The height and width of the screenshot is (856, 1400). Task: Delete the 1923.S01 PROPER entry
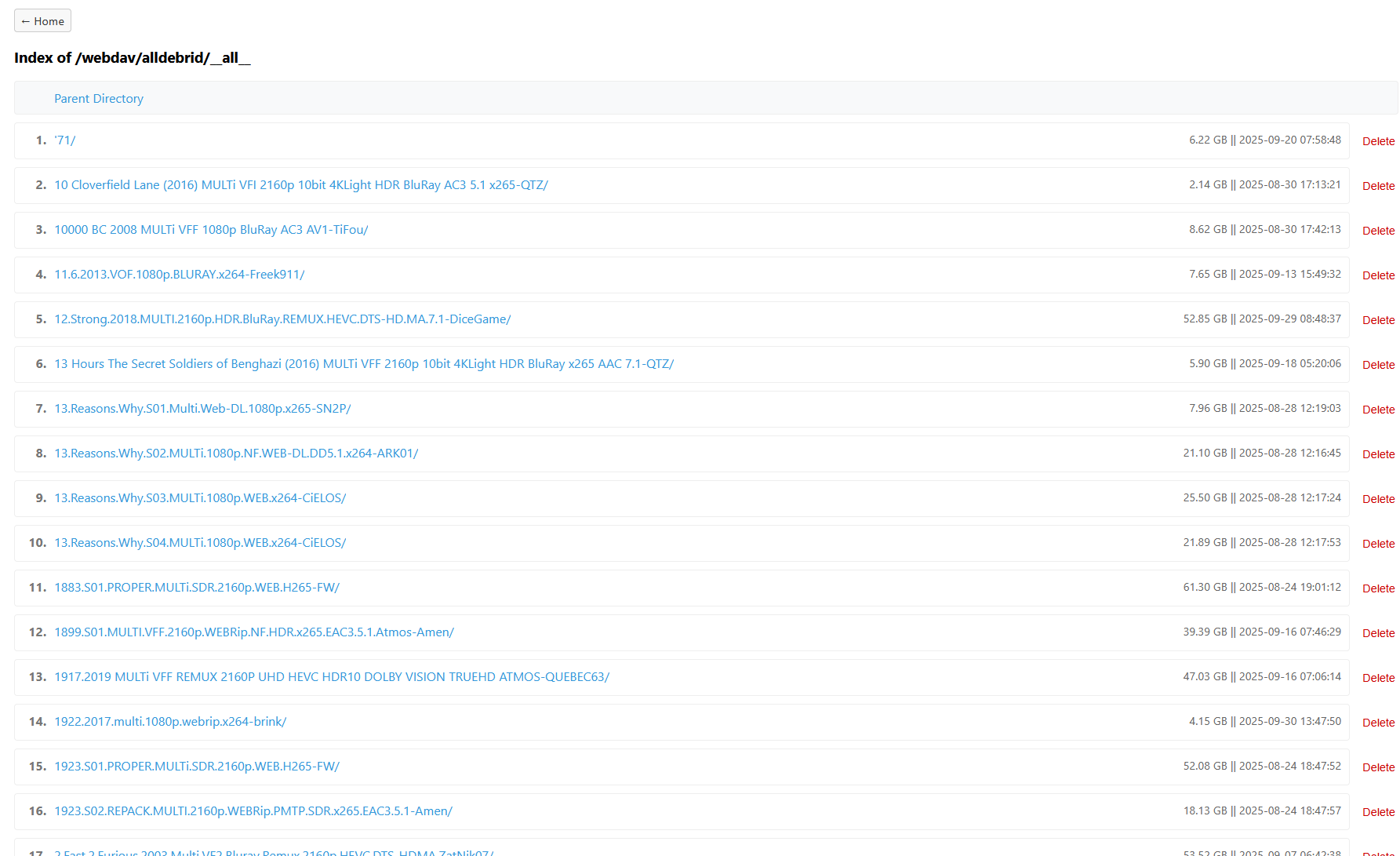(1378, 767)
